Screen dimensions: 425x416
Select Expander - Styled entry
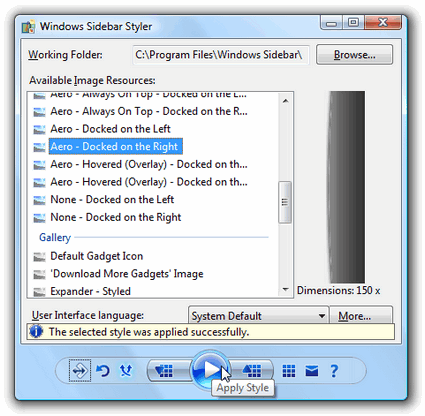pos(90,291)
